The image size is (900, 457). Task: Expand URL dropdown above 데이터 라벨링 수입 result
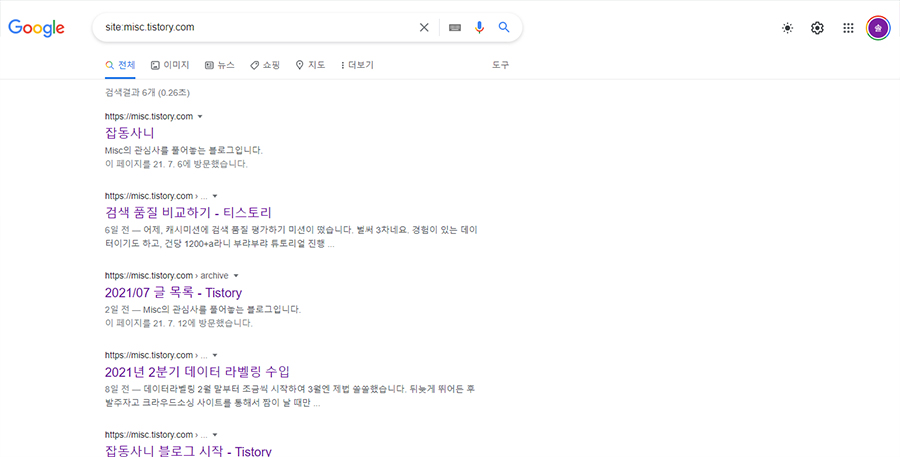(215, 355)
